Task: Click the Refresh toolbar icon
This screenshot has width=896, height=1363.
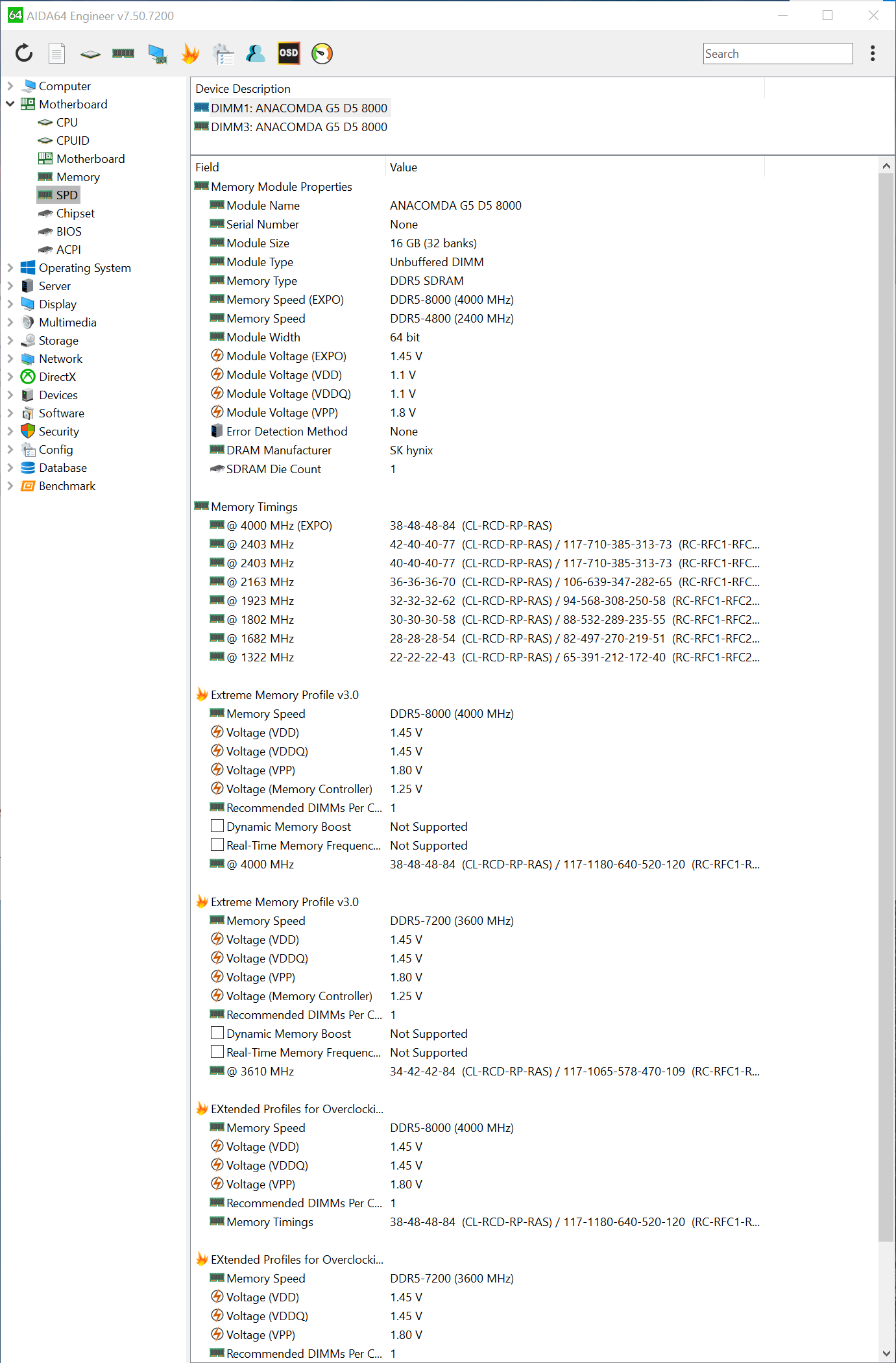Action: (24, 53)
